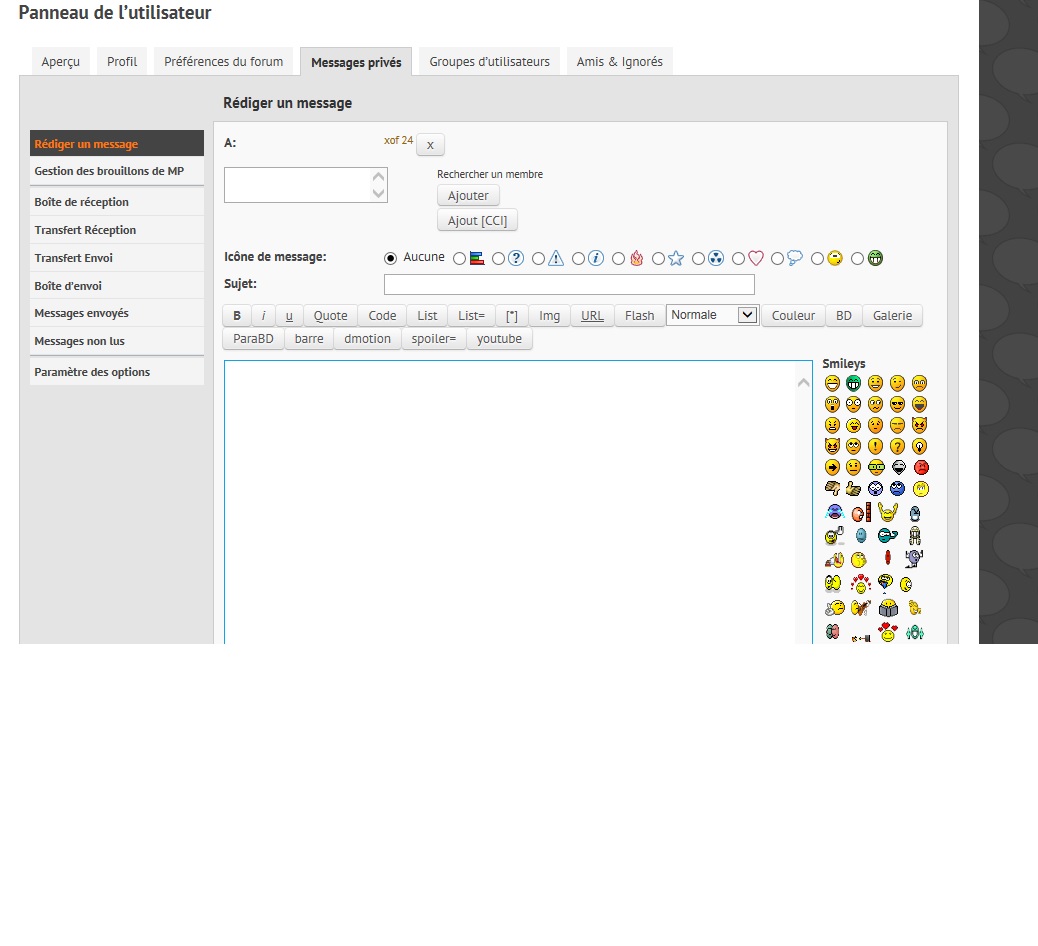Insert the exclamation mark smiley
Image resolution: width=1038 pixels, height=946 pixels.
coord(875,446)
